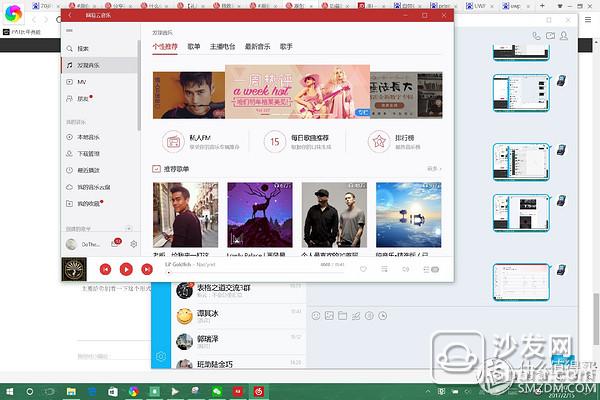This screenshot has height=400, width=600.
Task: Switch to the anchor radio tab
Action: point(222,47)
